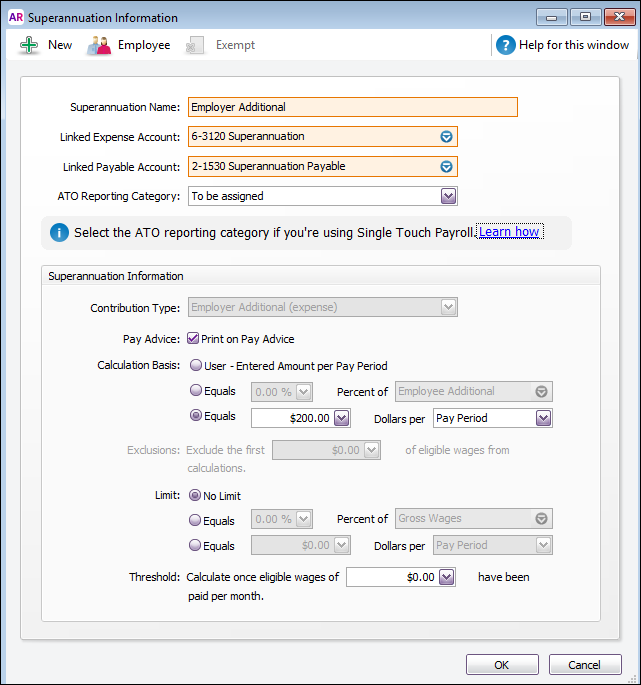
Task: Follow the Learn how link
Action: (x=509, y=232)
